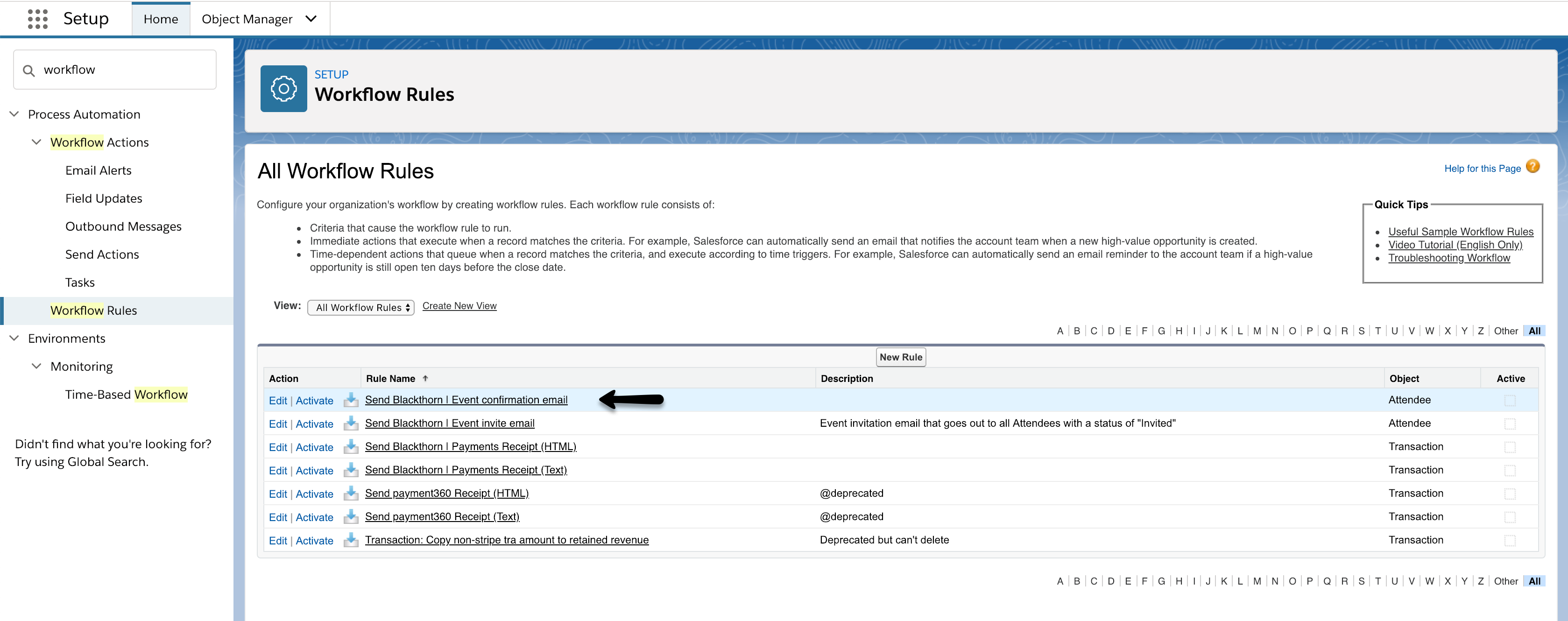Open Send Blackthorn | Payments Receipt (HTML) rule
Image resolution: width=1568 pixels, height=621 pixels.
pos(470,447)
